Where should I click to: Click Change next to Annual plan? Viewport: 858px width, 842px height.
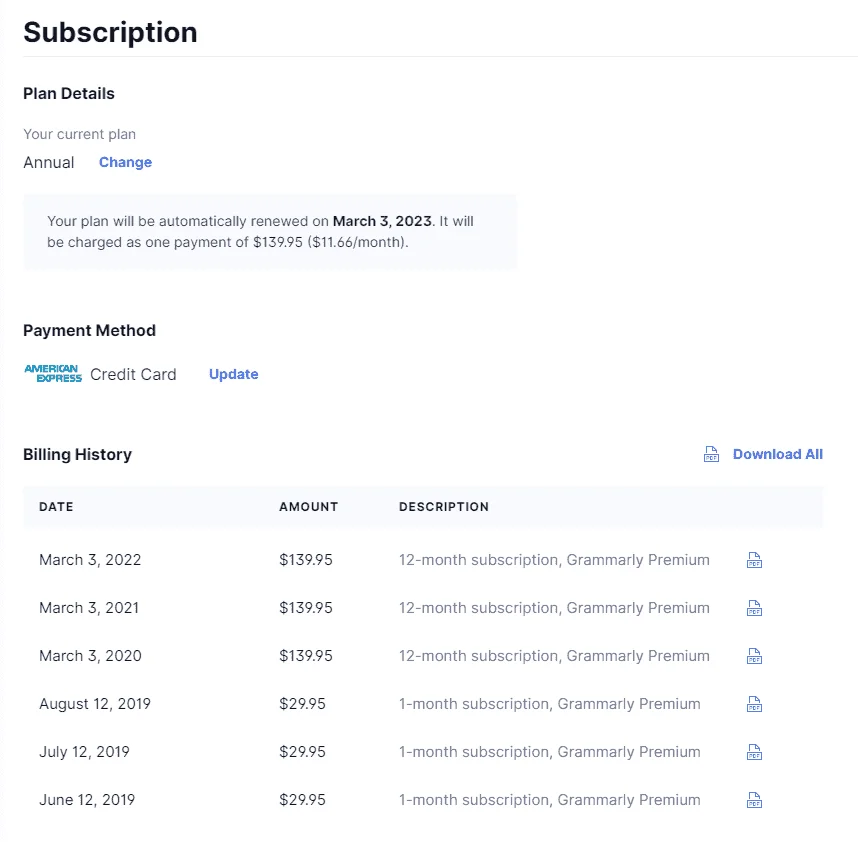click(125, 162)
